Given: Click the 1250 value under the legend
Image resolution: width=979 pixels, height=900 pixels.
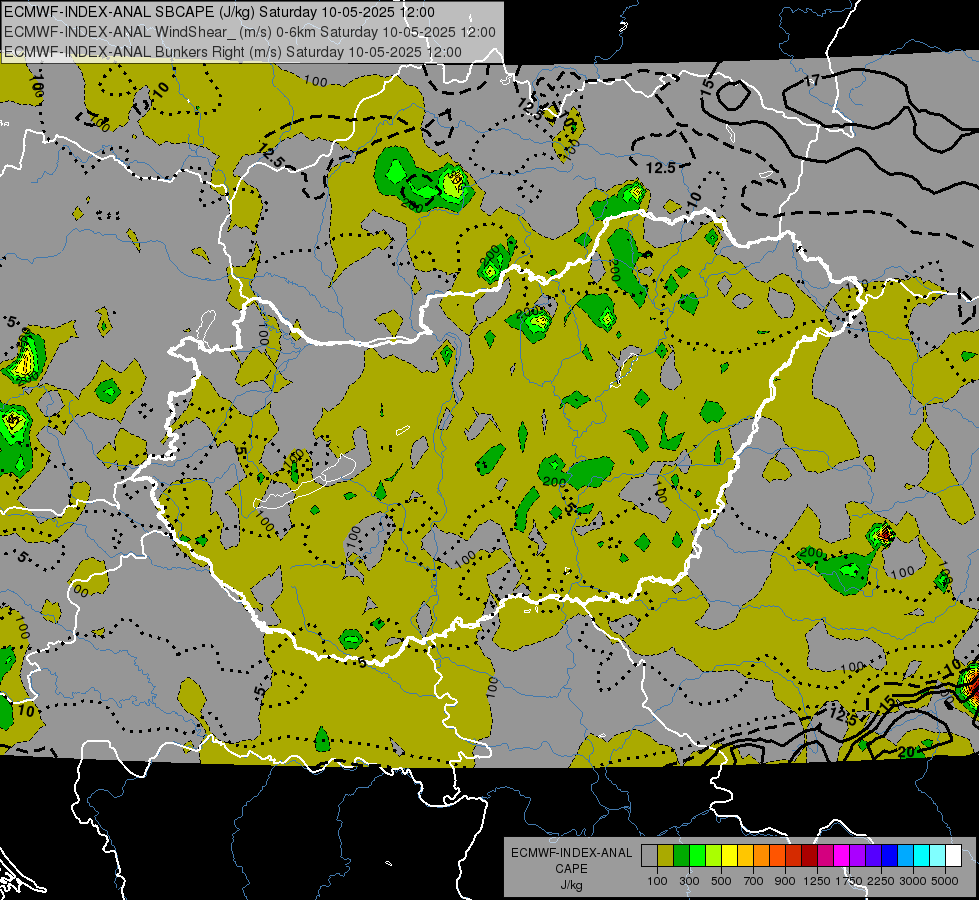Looking at the screenshot, I should click(x=817, y=881).
